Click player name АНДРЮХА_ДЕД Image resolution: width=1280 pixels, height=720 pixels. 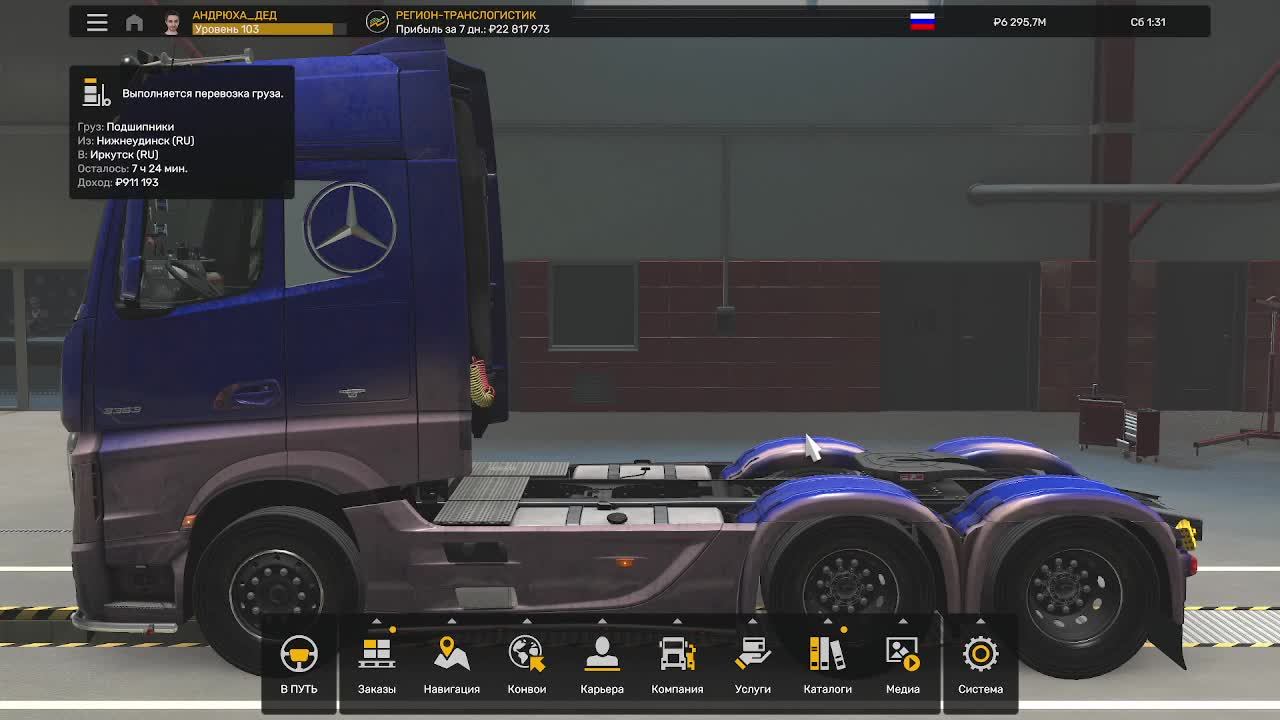click(234, 15)
